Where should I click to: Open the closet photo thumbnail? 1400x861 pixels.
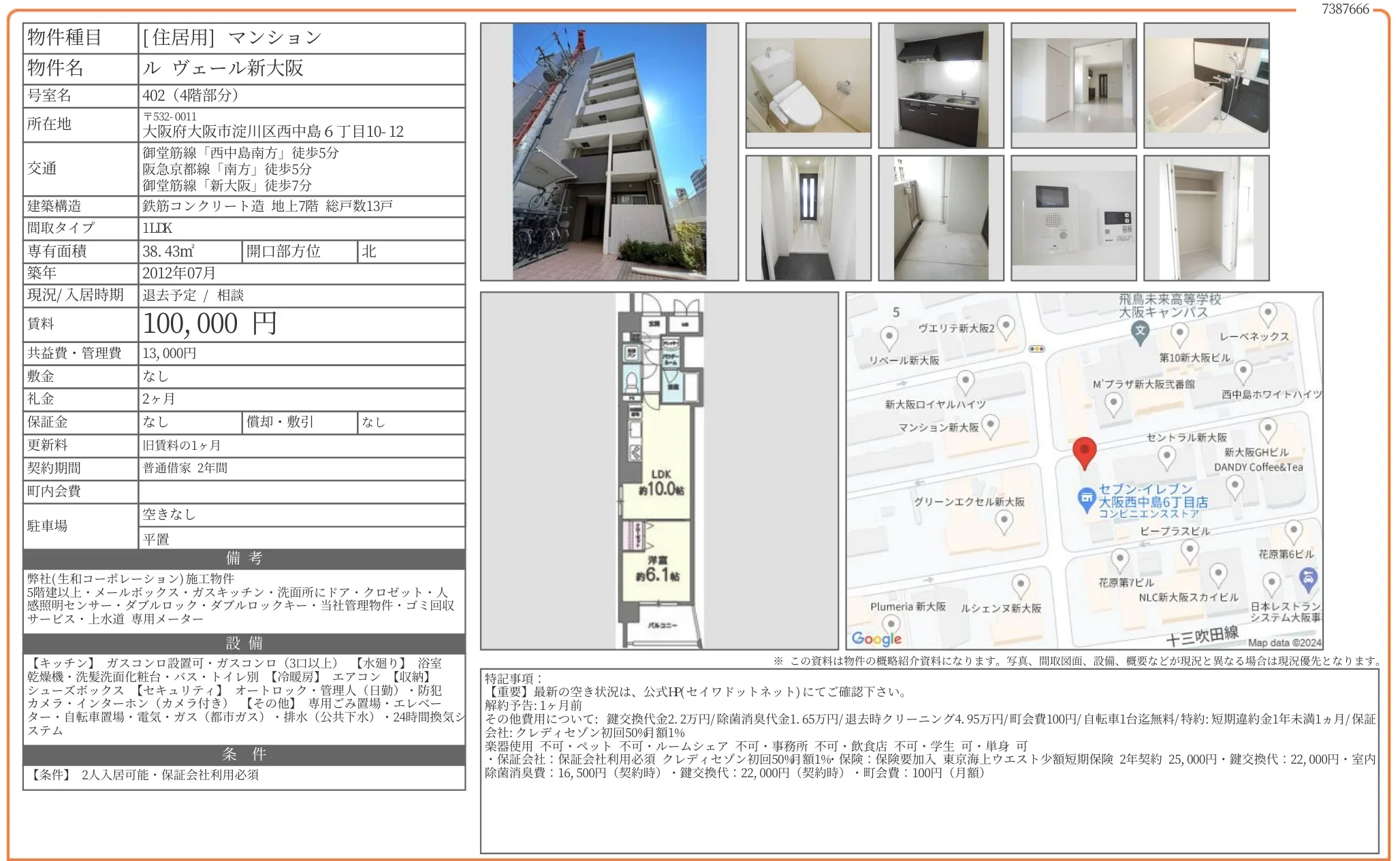pyautogui.click(x=1206, y=218)
